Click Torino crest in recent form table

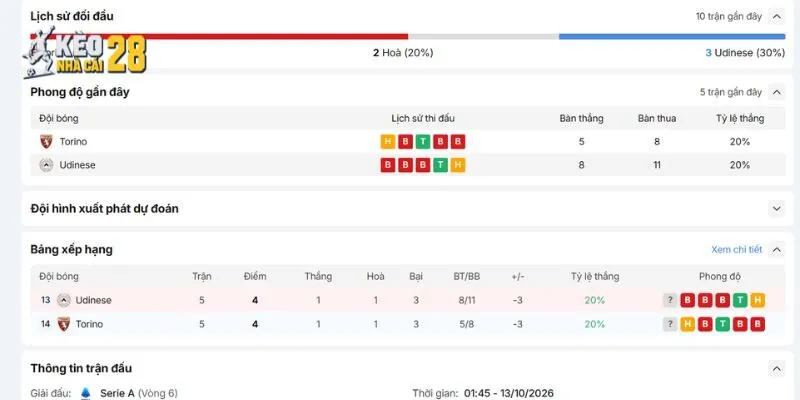[x=46, y=142]
